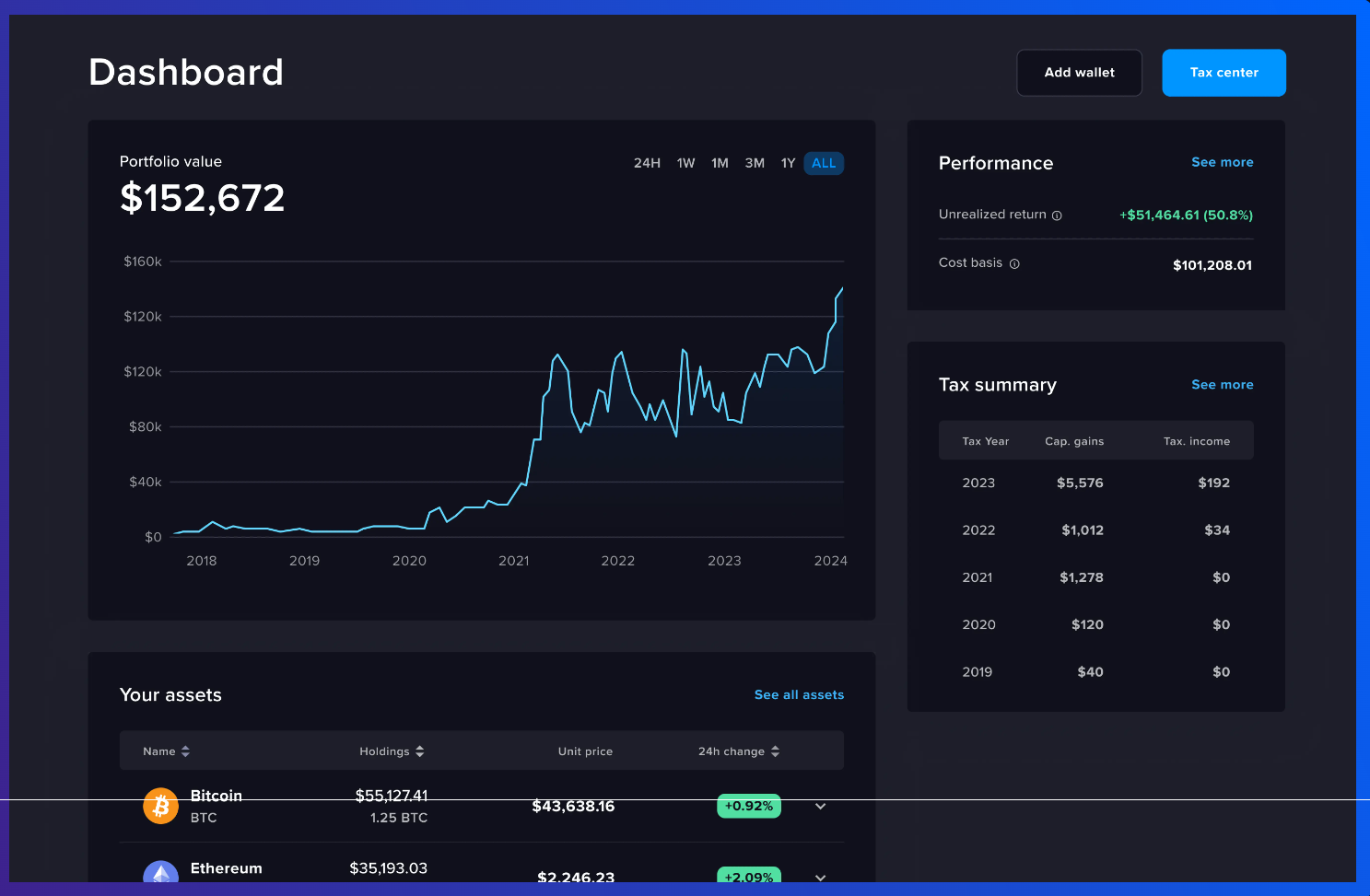Select the 2023 tax year row

[1096, 483]
